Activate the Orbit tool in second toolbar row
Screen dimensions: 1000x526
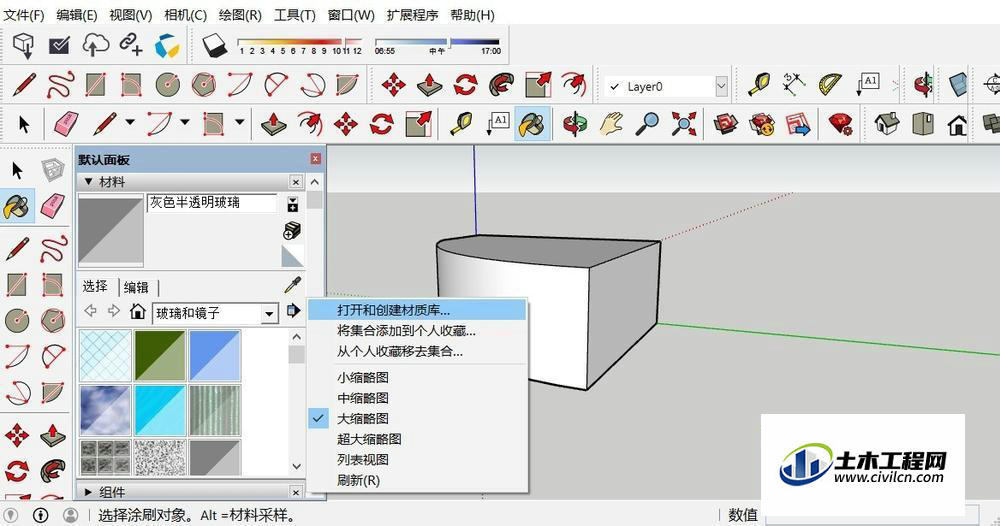pyautogui.click(x=575, y=123)
